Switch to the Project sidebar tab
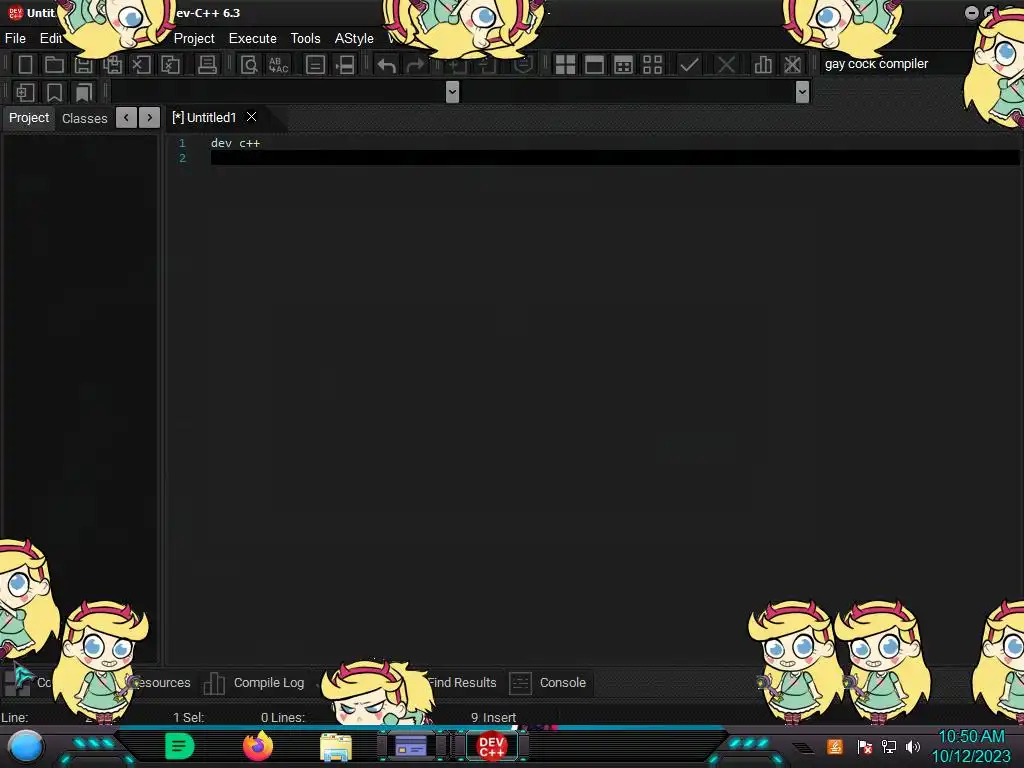The image size is (1024, 768). 29,118
